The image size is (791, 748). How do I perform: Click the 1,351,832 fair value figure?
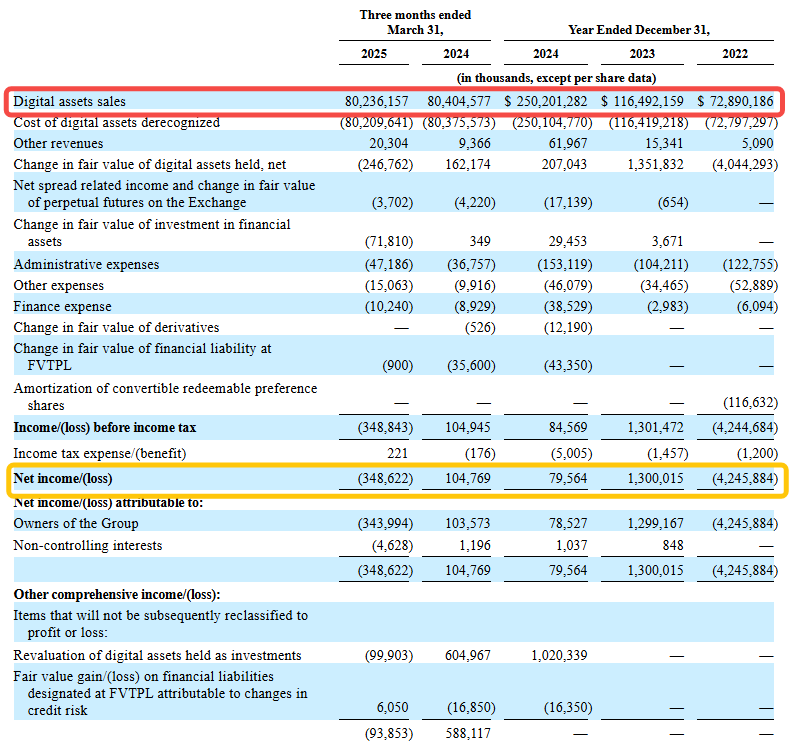click(655, 165)
